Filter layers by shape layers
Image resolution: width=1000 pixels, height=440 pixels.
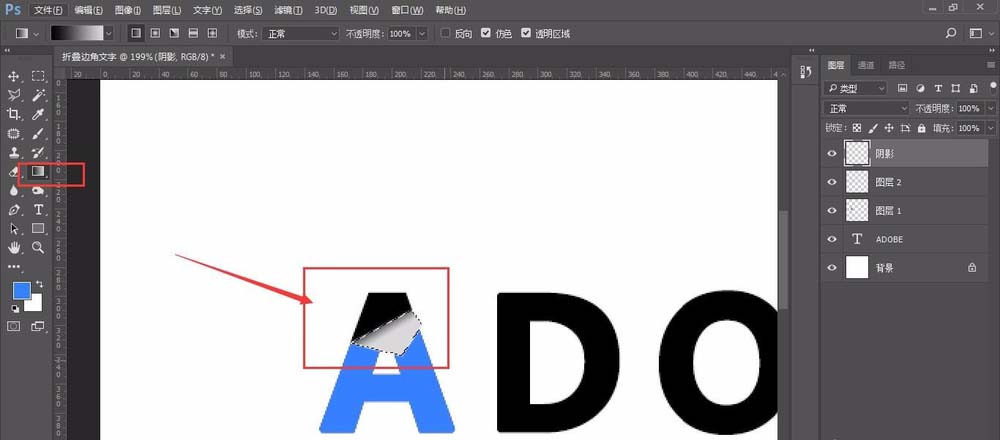click(x=955, y=89)
